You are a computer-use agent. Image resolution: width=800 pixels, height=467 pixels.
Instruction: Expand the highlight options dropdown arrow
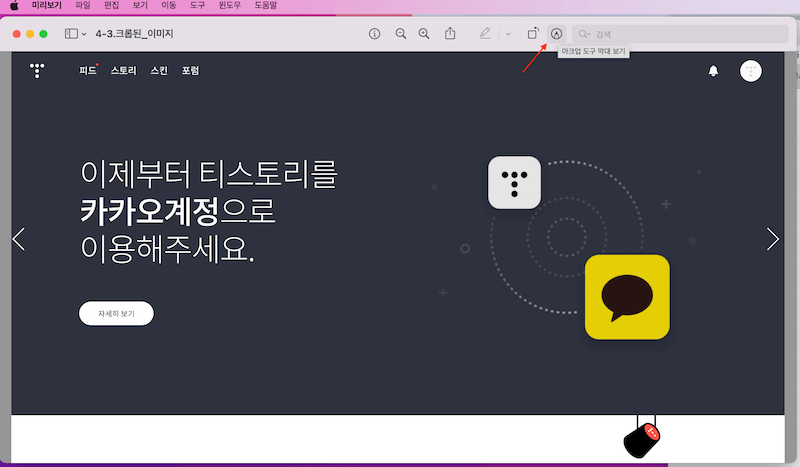508,34
